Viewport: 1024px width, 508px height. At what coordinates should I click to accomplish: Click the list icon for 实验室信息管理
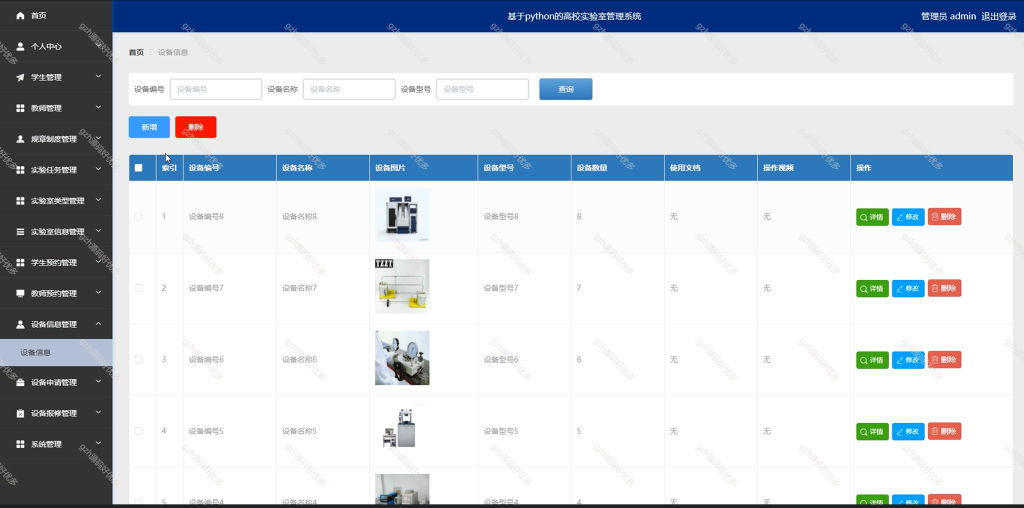(x=20, y=231)
